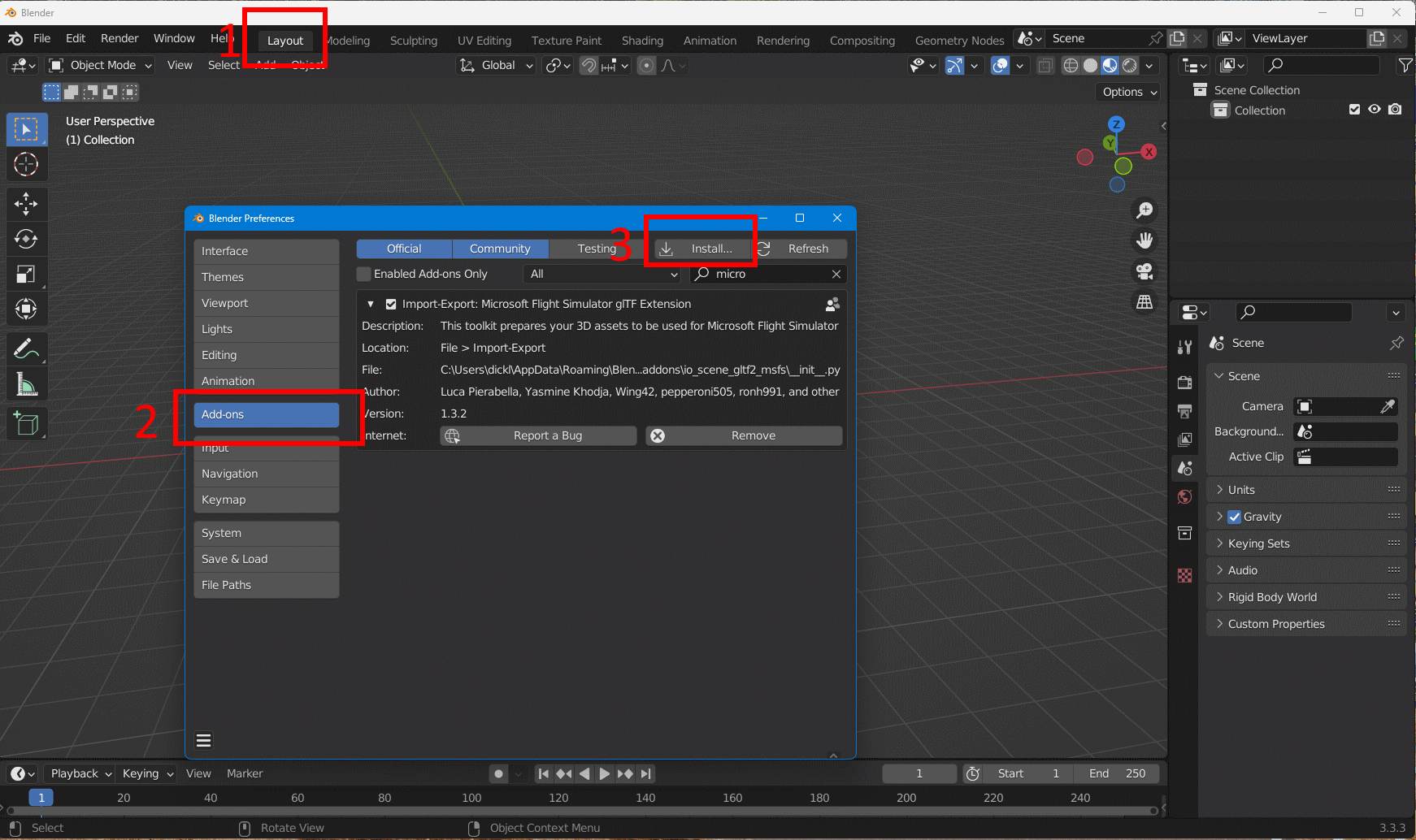The height and width of the screenshot is (840, 1416).
Task: Toggle Collection exclude-from-view-layer checkbox
Action: pos(1354,110)
